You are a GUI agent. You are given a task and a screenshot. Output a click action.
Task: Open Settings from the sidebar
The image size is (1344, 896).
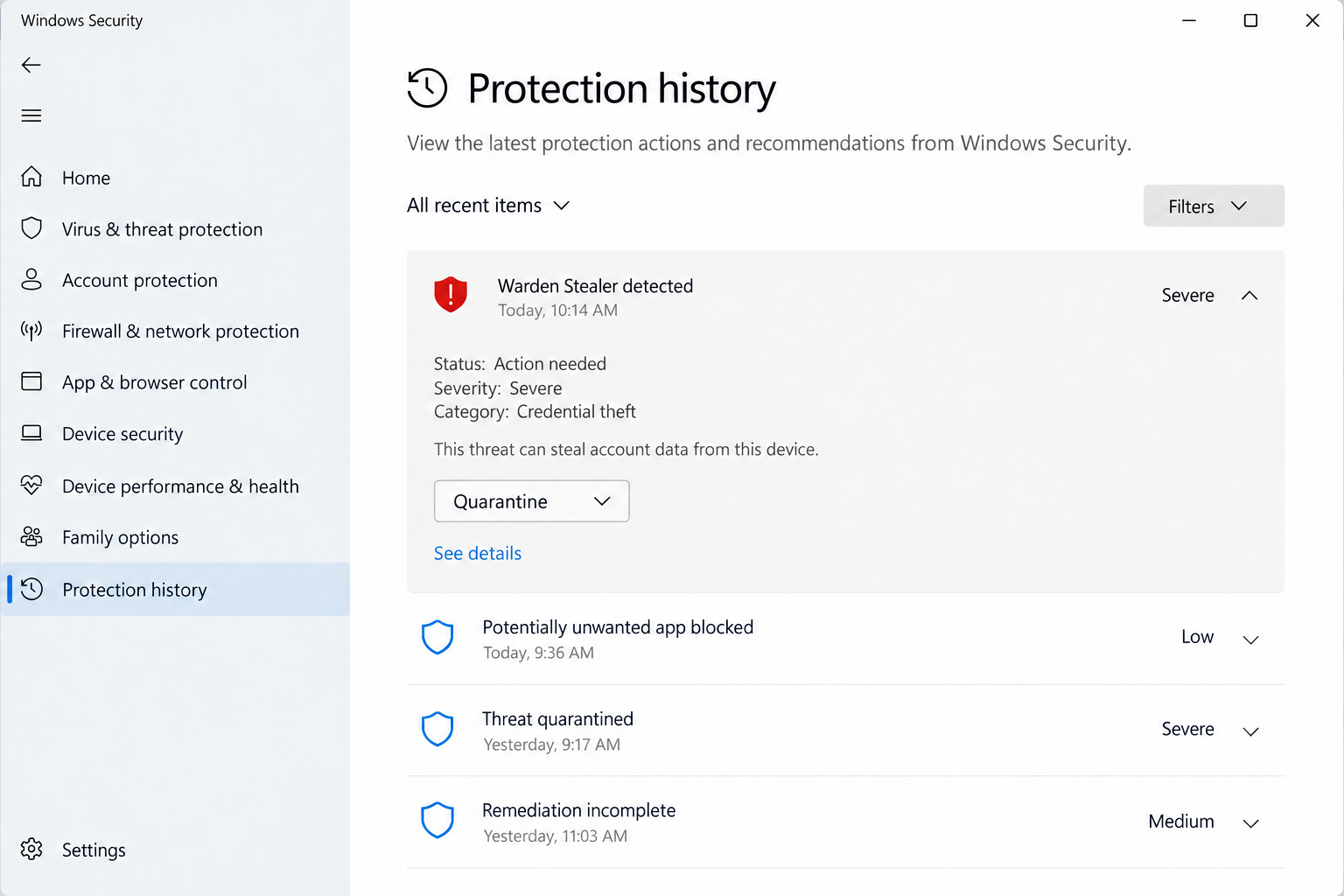(x=175, y=850)
